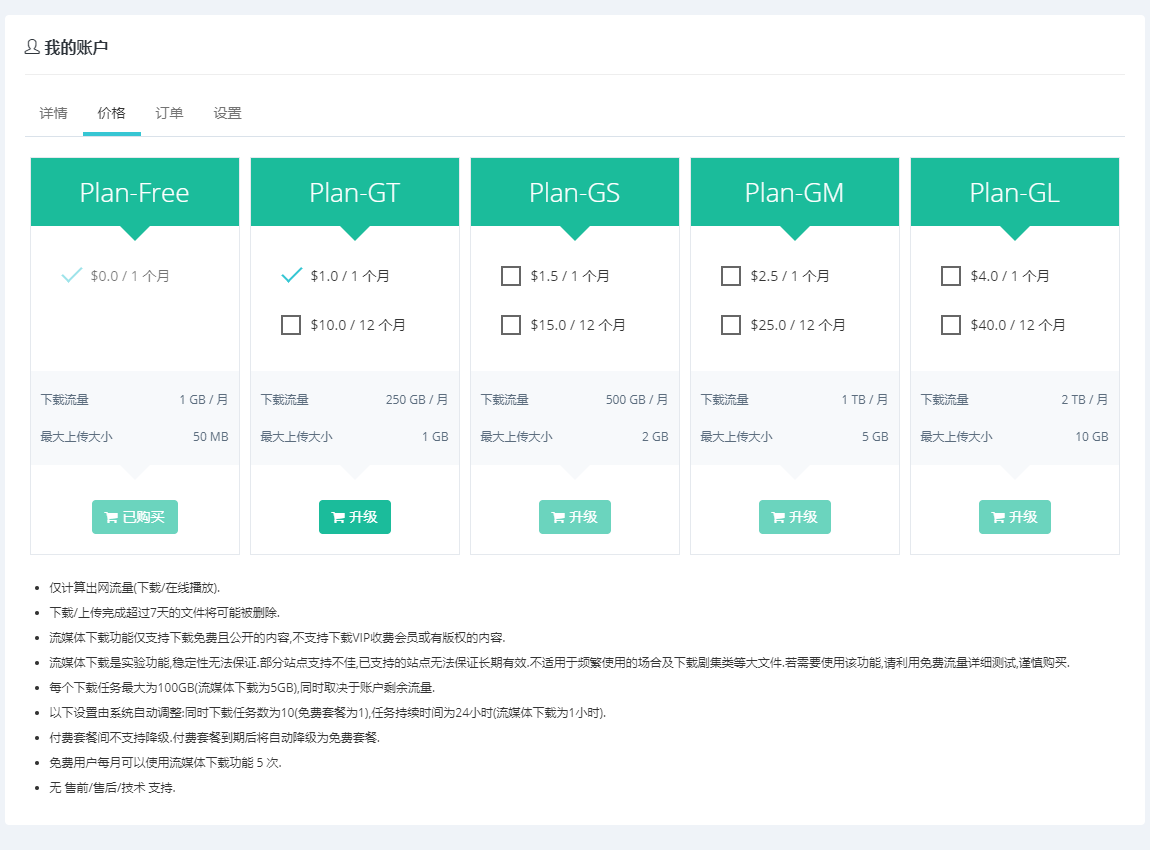
Task: Switch to the 详情 tab
Action: (x=53, y=113)
